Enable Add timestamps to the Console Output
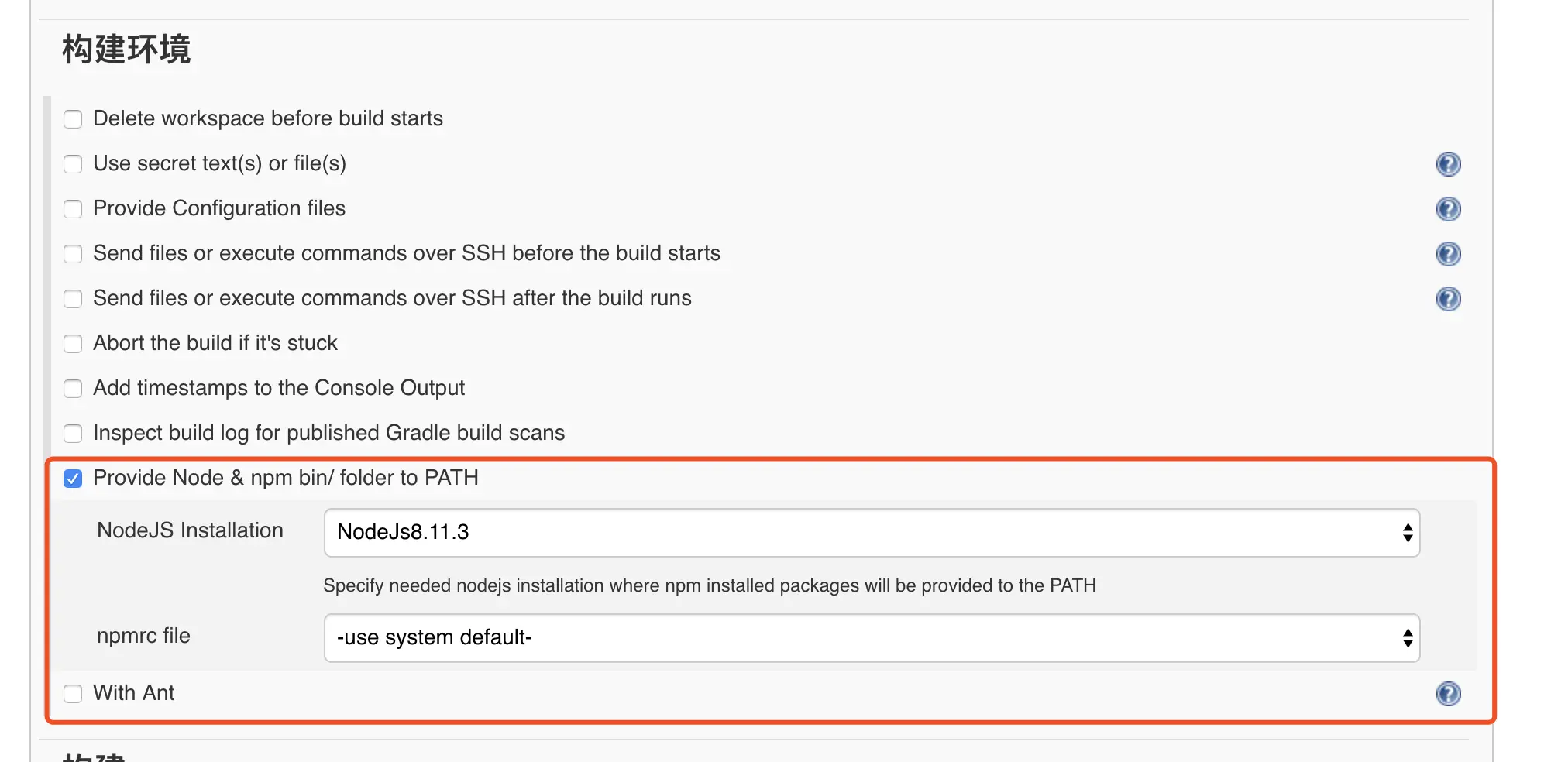1568x762 pixels. 73,389
